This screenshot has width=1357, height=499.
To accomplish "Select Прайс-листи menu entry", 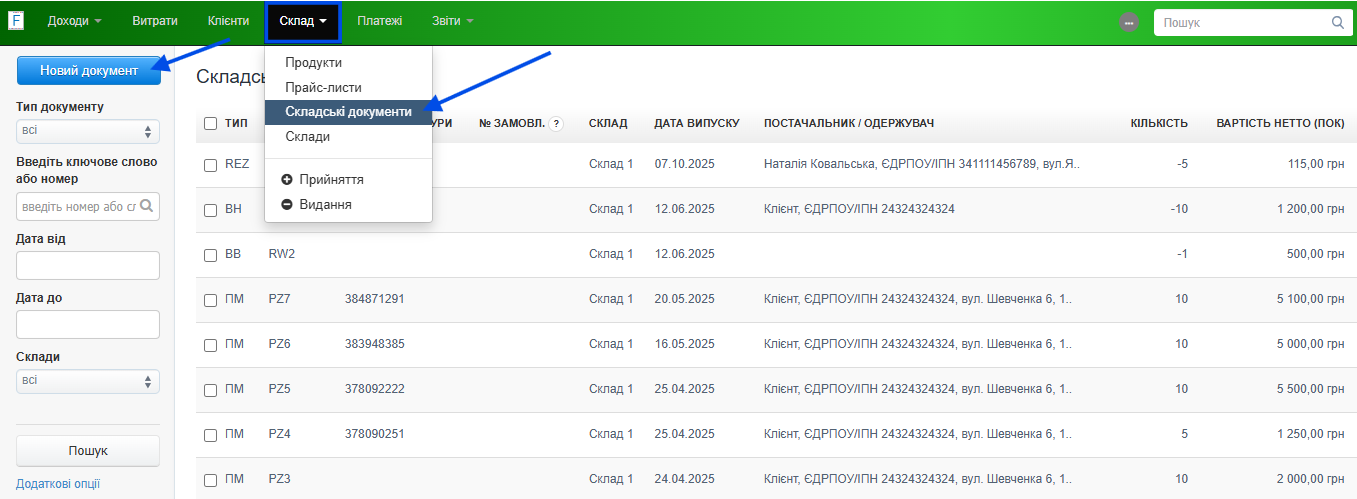I will 323,88.
